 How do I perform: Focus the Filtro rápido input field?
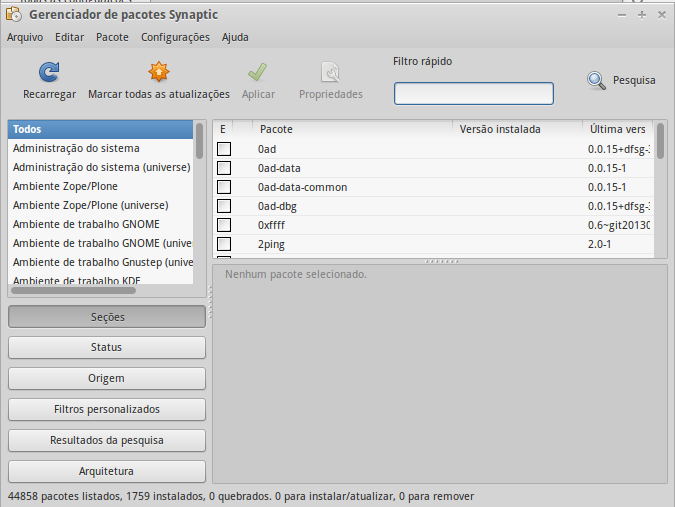point(474,93)
